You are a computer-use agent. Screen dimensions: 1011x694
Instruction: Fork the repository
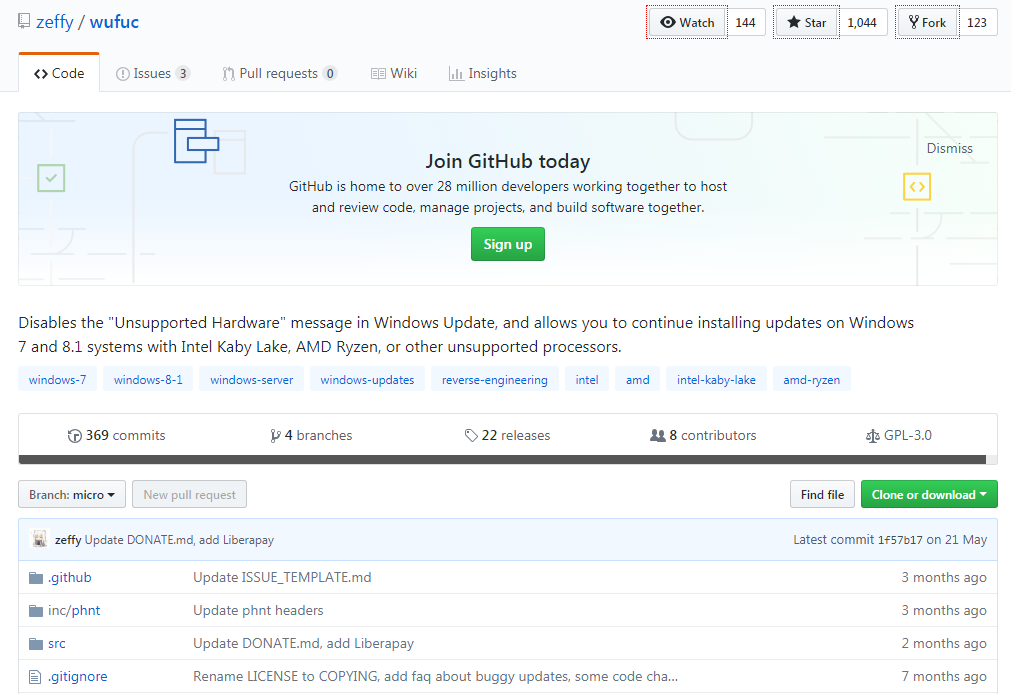(927, 23)
